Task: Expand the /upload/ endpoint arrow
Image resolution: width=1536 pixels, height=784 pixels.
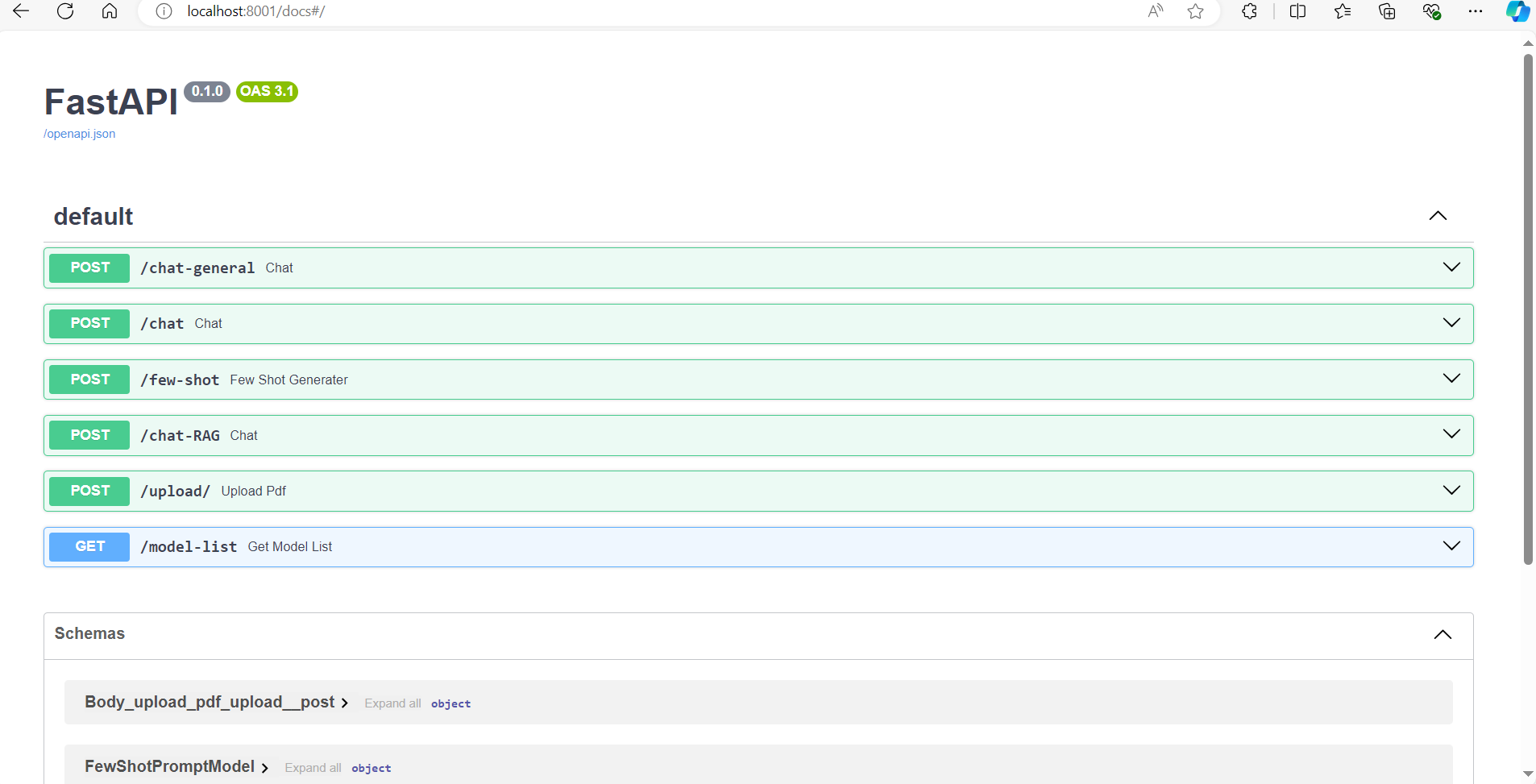Action: tap(1451, 491)
